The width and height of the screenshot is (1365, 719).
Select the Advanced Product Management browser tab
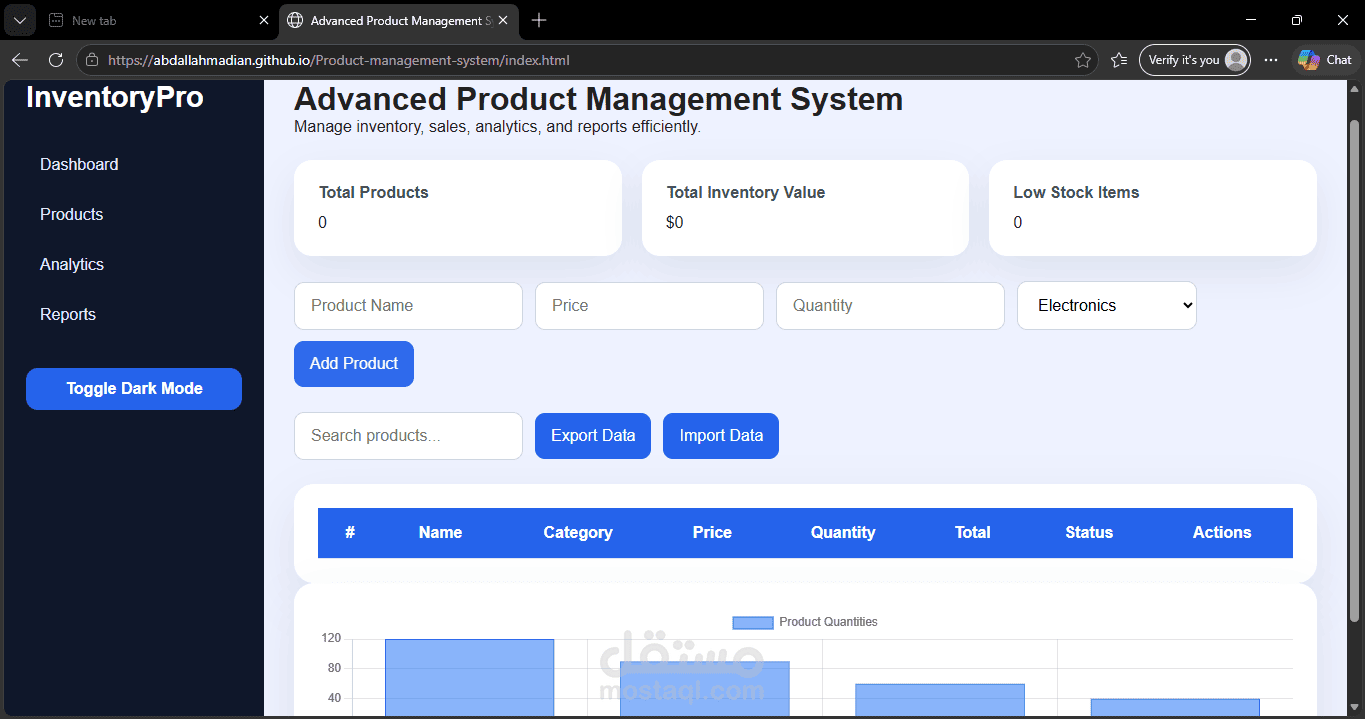pyautogui.click(x=398, y=20)
